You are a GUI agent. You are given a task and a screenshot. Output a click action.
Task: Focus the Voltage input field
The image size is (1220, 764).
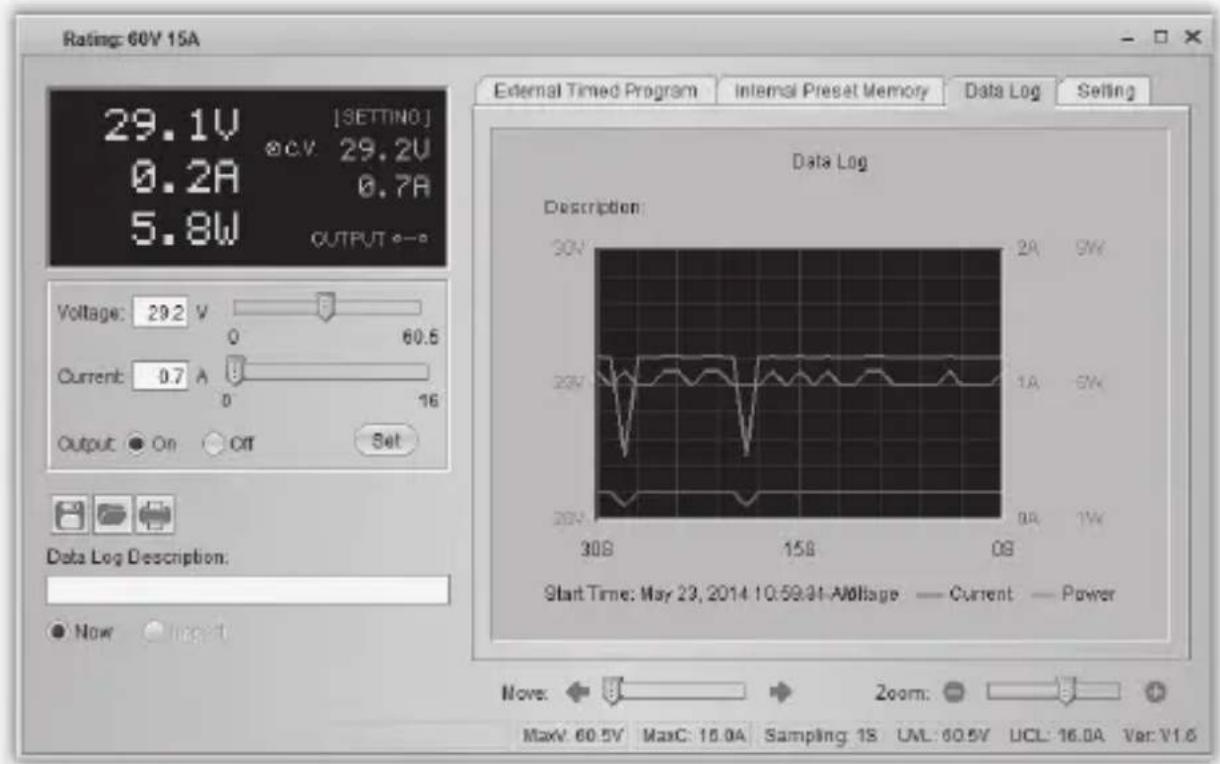pyautogui.click(x=161, y=311)
